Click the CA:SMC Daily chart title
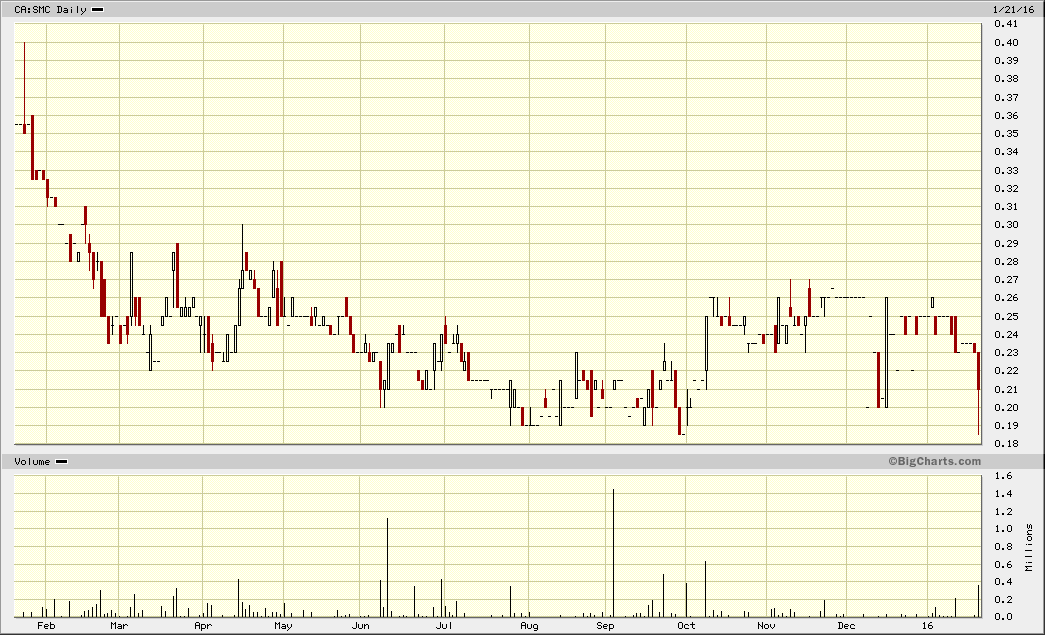Image resolution: width=1045 pixels, height=635 pixels. coord(51,10)
